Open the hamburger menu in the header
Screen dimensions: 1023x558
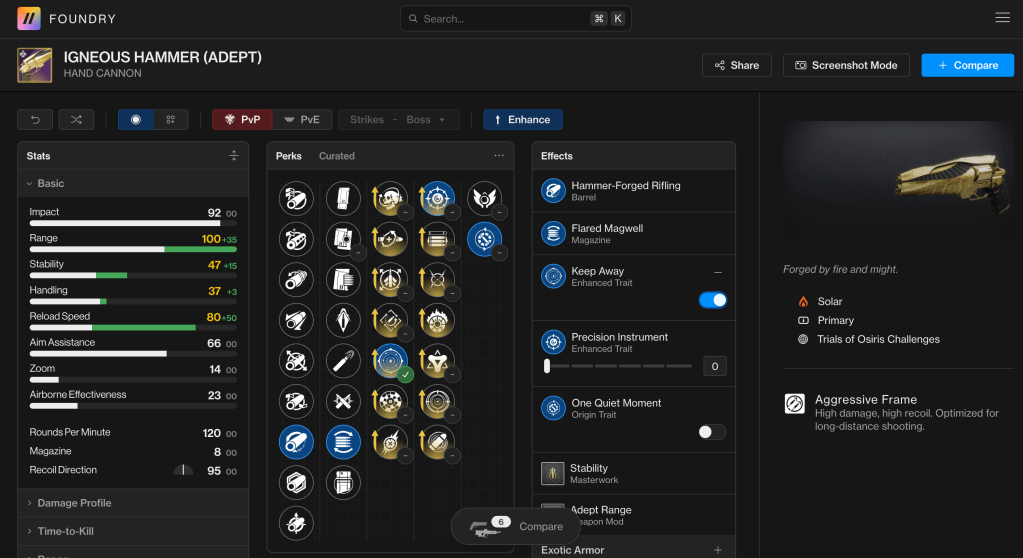click(1002, 18)
